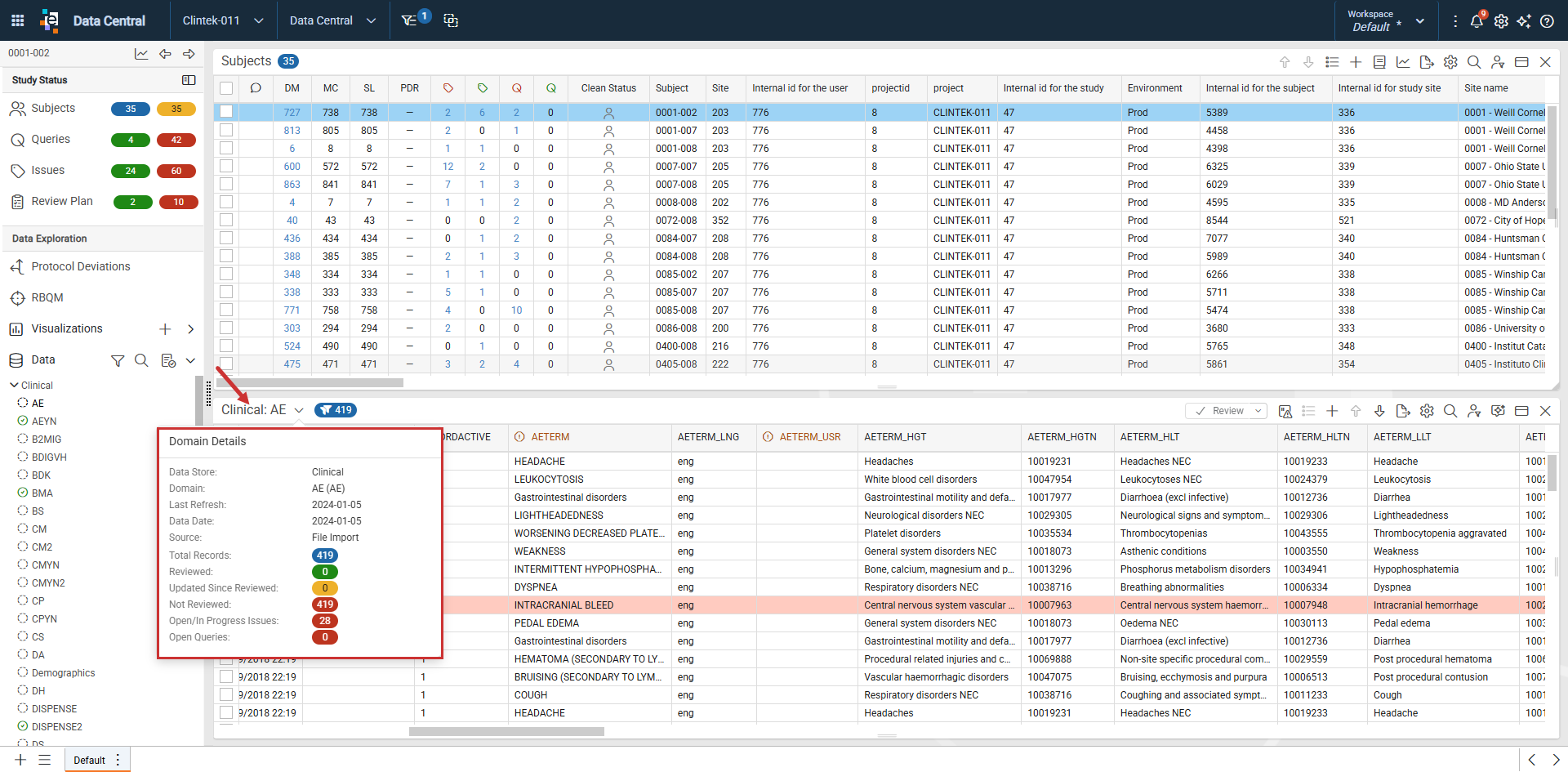Switch to the Default bottom tab
The height and width of the screenshot is (772, 1568).
pyautogui.click(x=89, y=761)
